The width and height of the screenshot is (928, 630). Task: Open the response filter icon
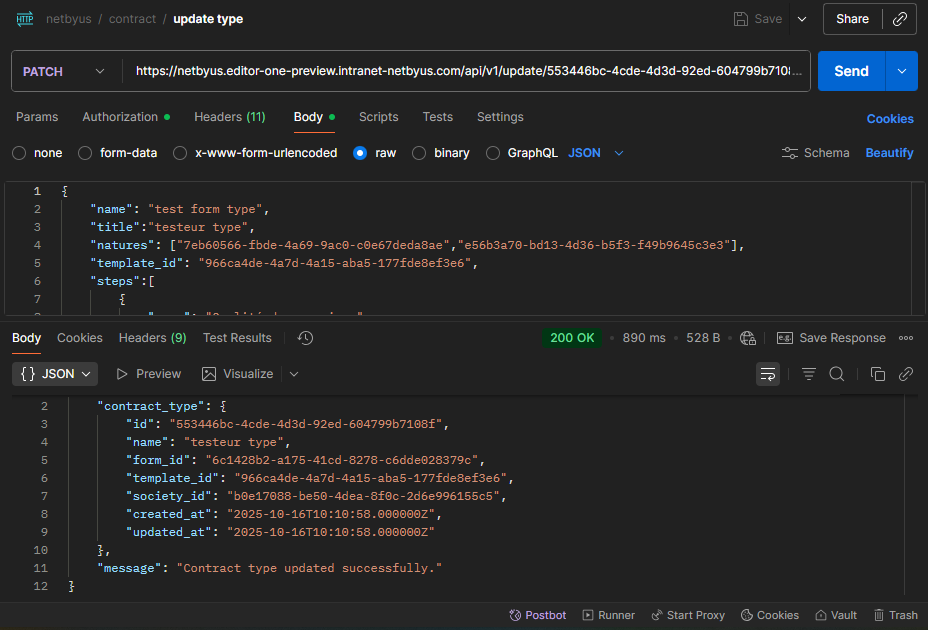coord(808,374)
